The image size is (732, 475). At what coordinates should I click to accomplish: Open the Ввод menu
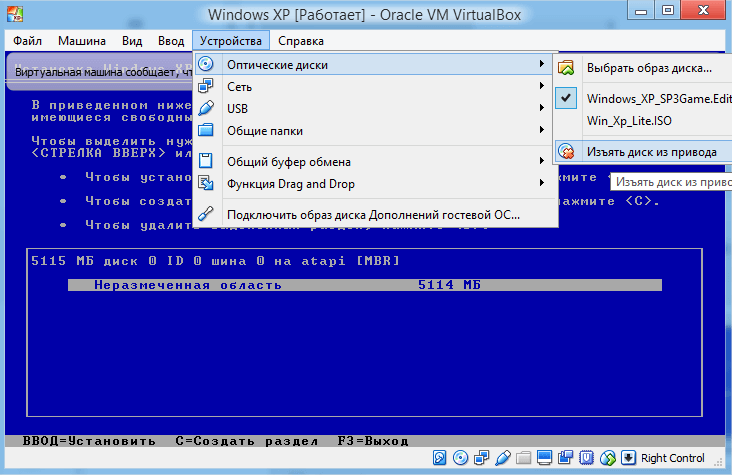click(x=171, y=41)
